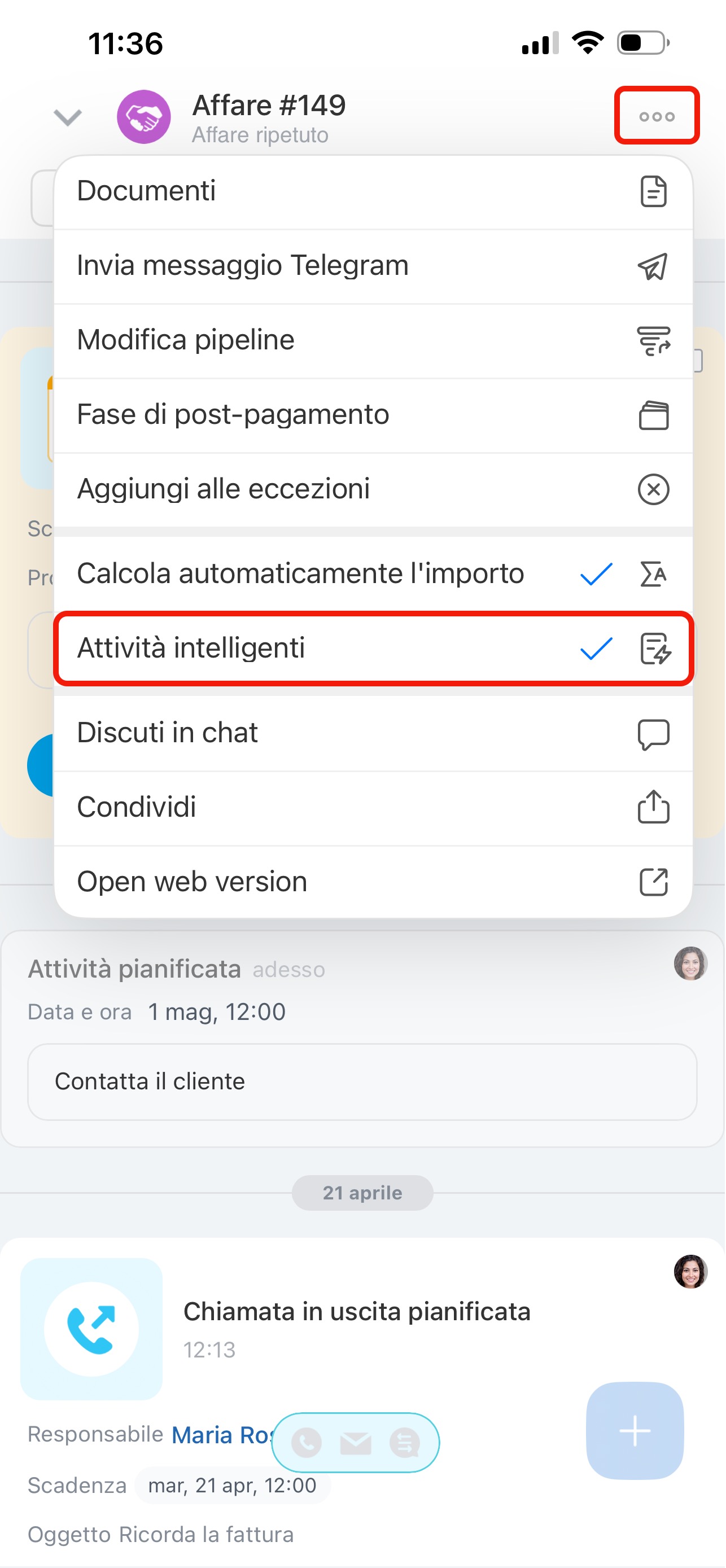
Task: Tap the Telegram paper plane icon
Action: coord(653,266)
